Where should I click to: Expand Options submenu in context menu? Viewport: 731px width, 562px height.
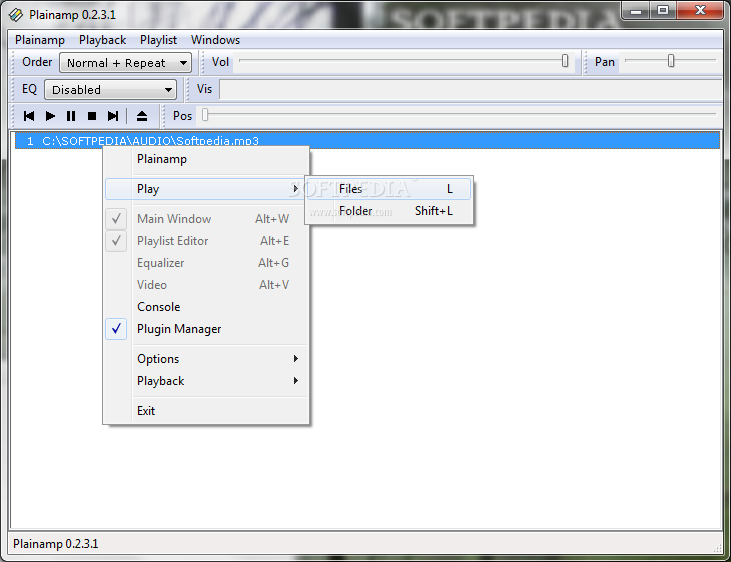pyautogui.click(x=206, y=359)
